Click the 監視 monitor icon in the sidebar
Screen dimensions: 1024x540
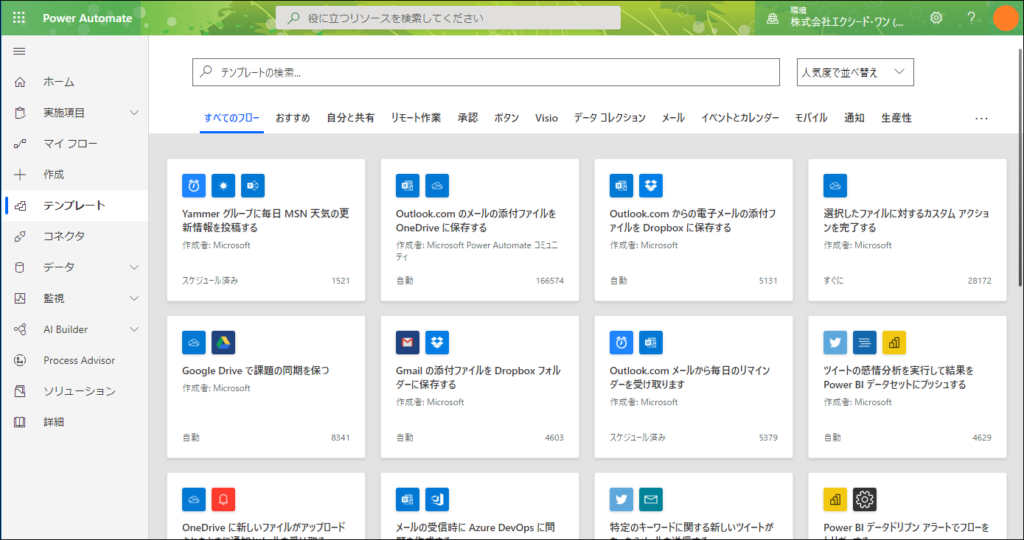[20, 298]
